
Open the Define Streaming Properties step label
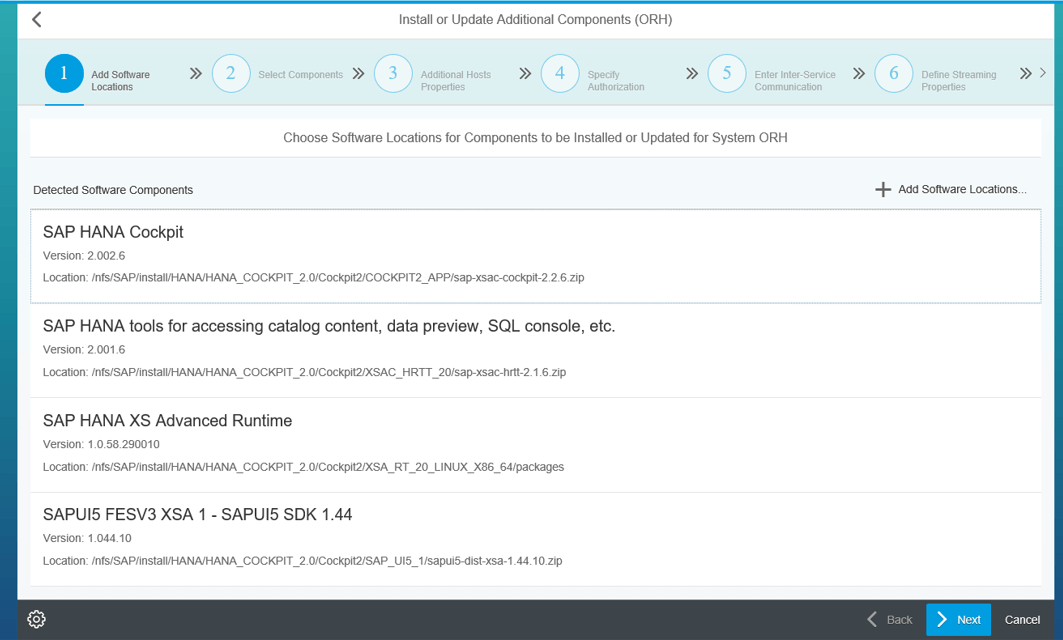[959, 81]
